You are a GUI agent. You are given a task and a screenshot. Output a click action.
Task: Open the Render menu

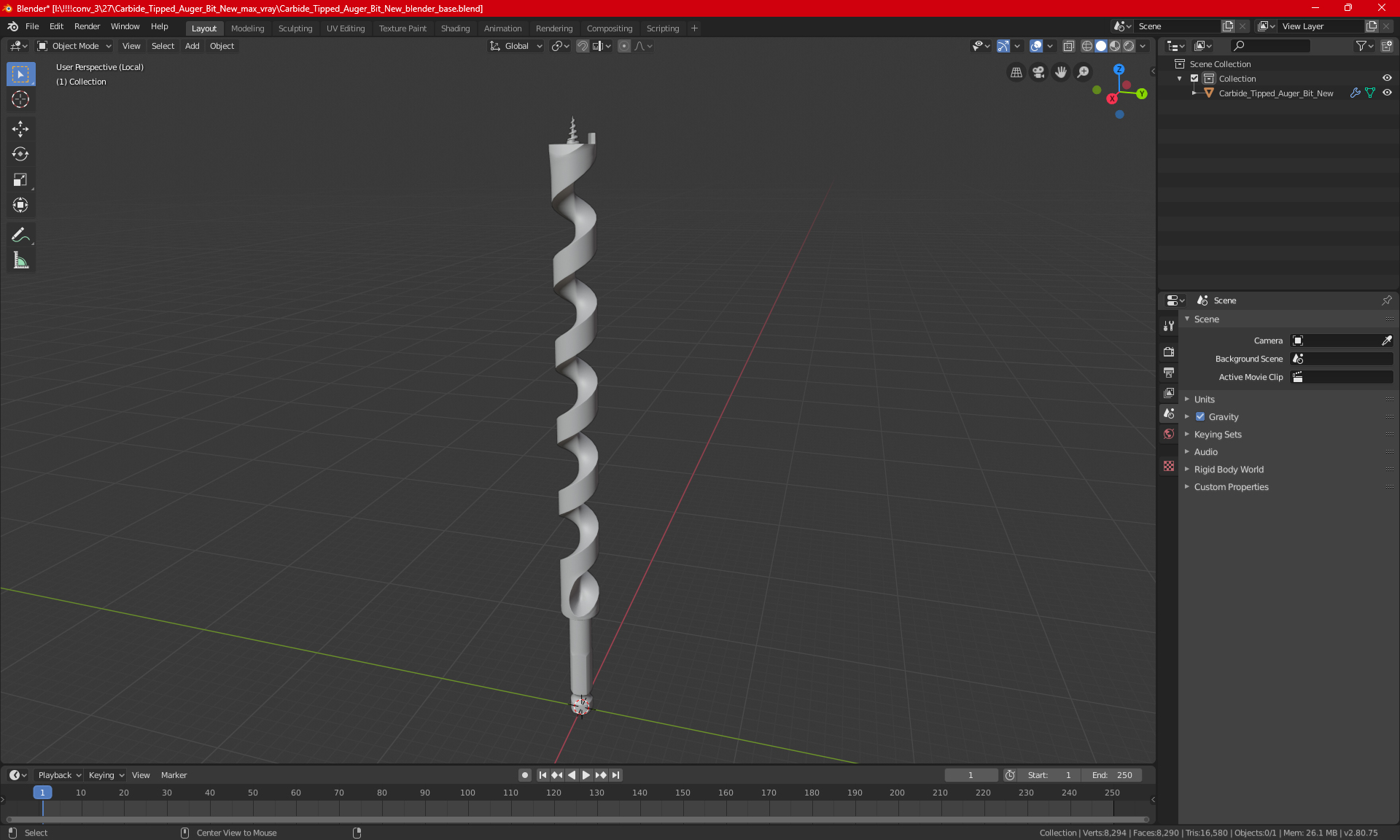87,26
